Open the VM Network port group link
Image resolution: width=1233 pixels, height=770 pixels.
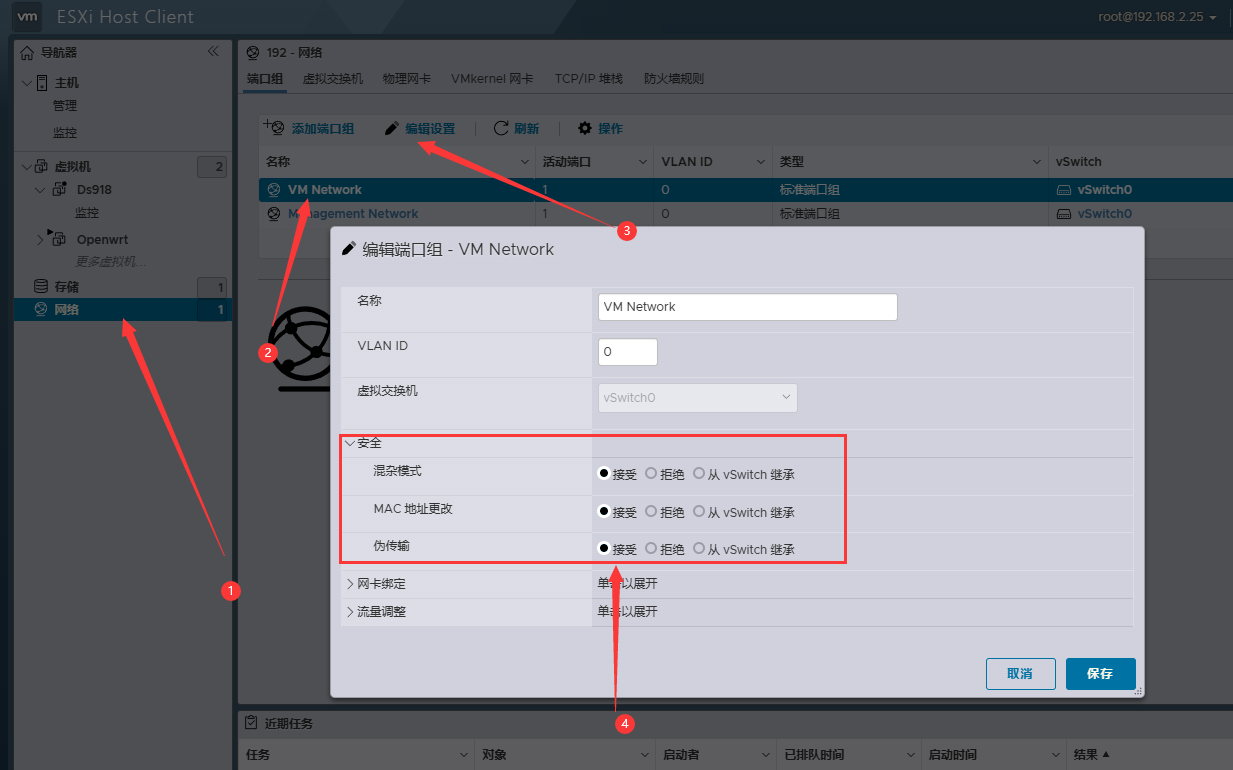click(x=325, y=190)
